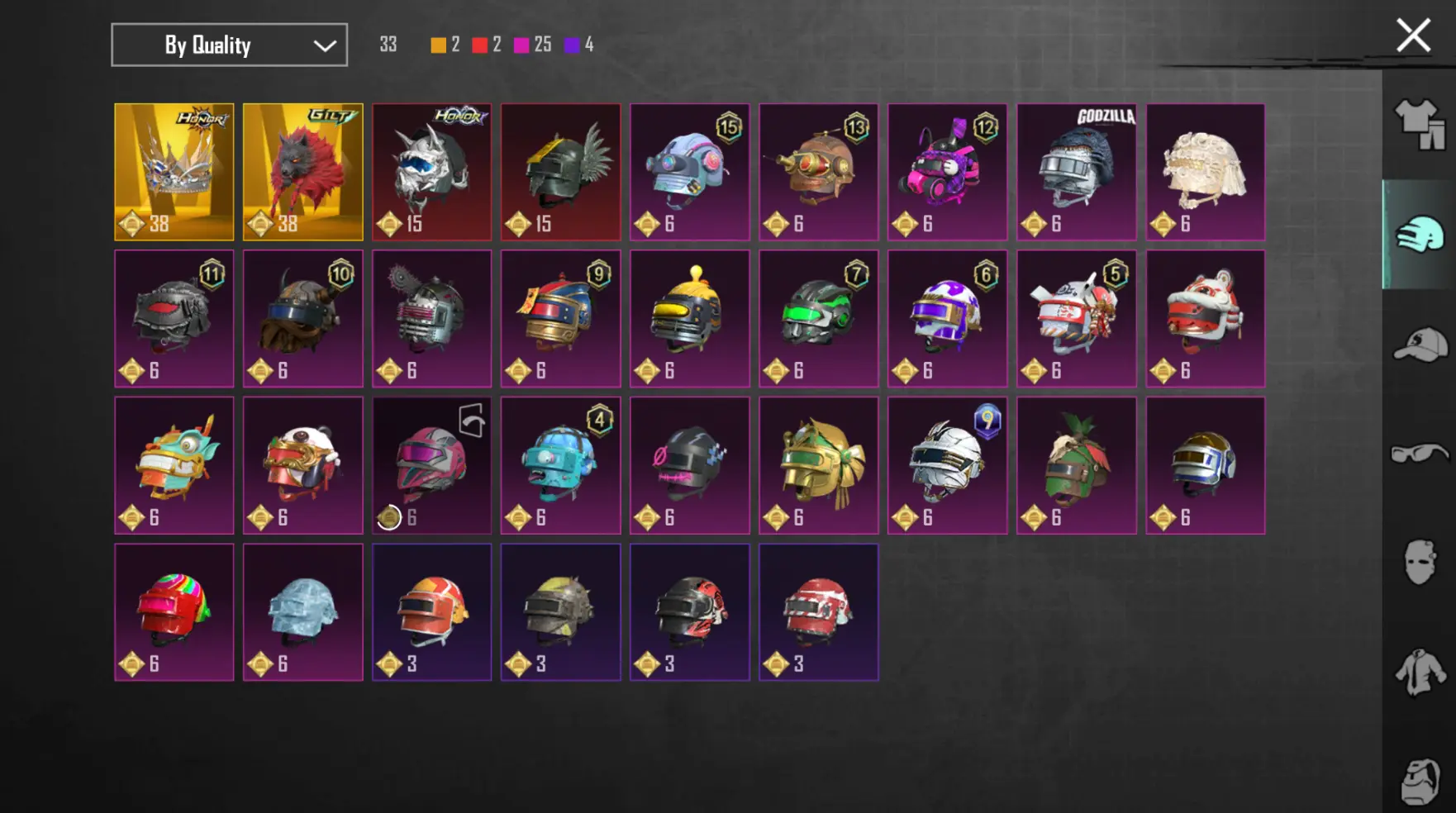Click the swap icon on pink helmet
Image resolution: width=1456 pixels, height=813 pixels.
(x=472, y=420)
